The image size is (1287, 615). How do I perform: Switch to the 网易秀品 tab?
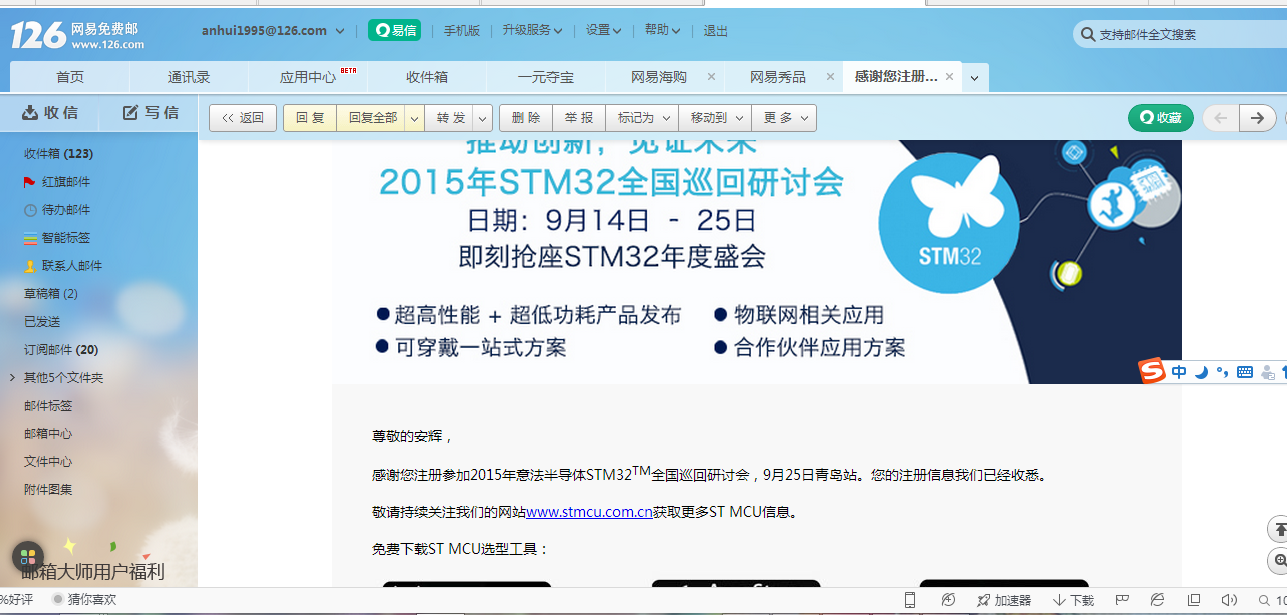(777, 77)
